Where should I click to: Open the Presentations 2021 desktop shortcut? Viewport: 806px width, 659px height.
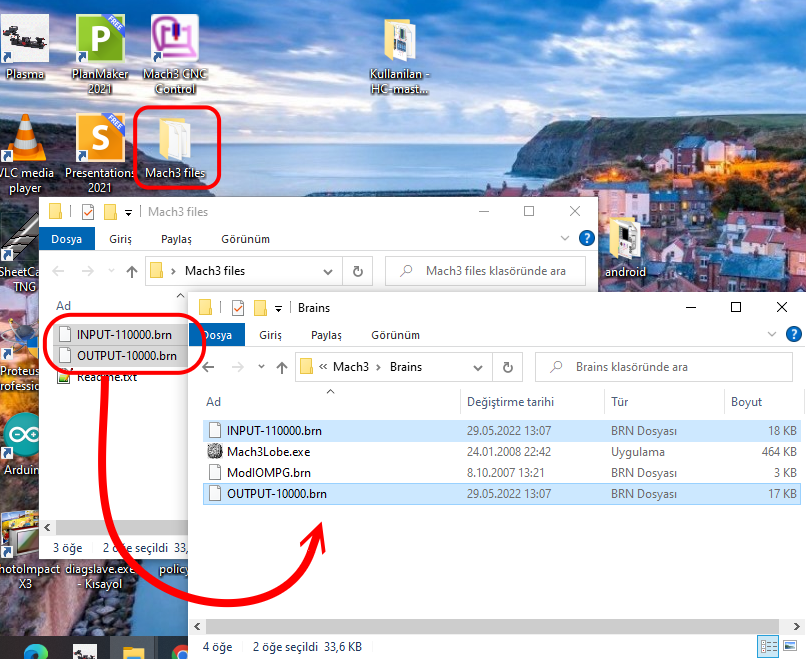coord(100,140)
